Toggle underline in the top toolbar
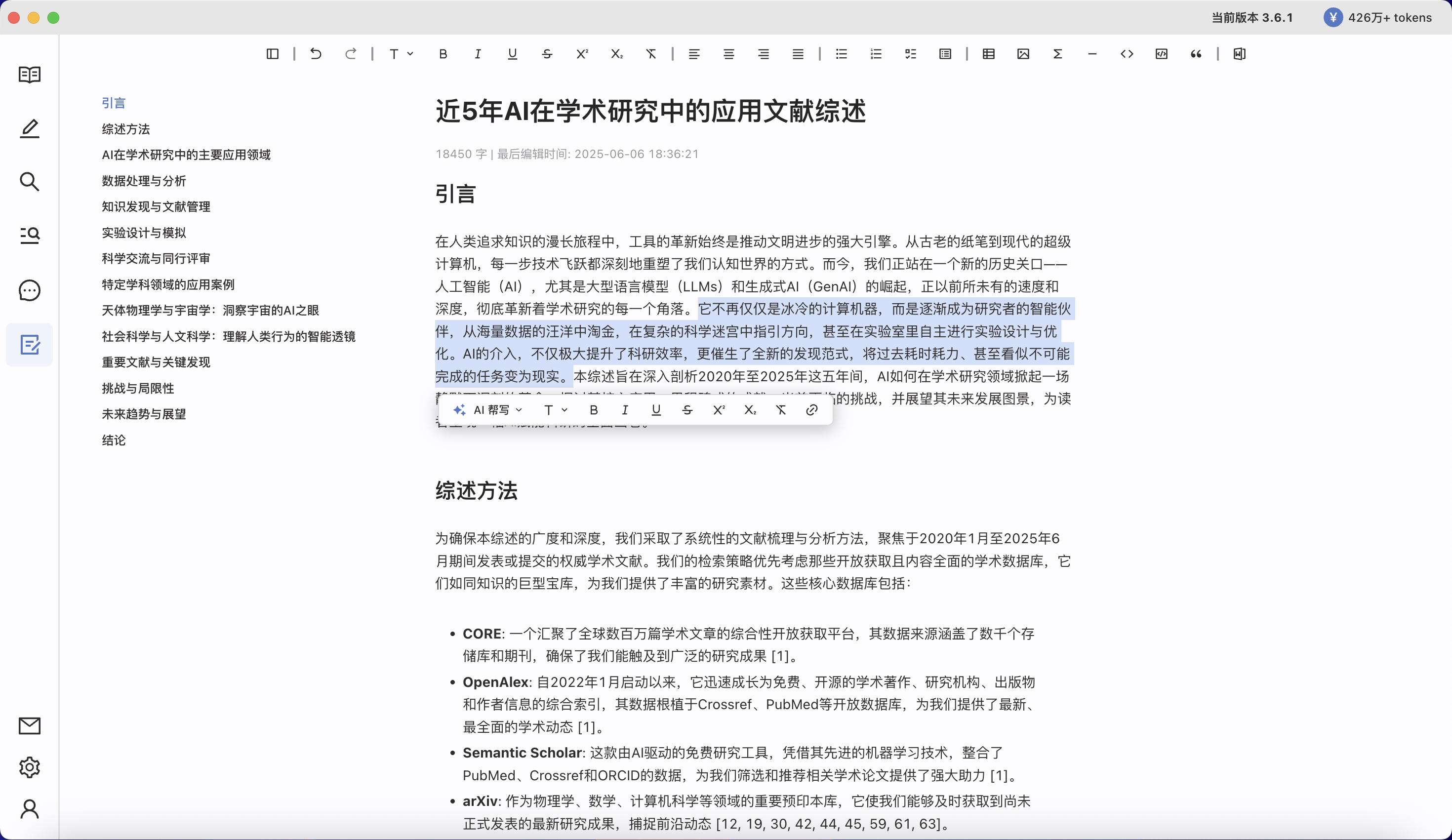1452x840 pixels. point(512,53)
